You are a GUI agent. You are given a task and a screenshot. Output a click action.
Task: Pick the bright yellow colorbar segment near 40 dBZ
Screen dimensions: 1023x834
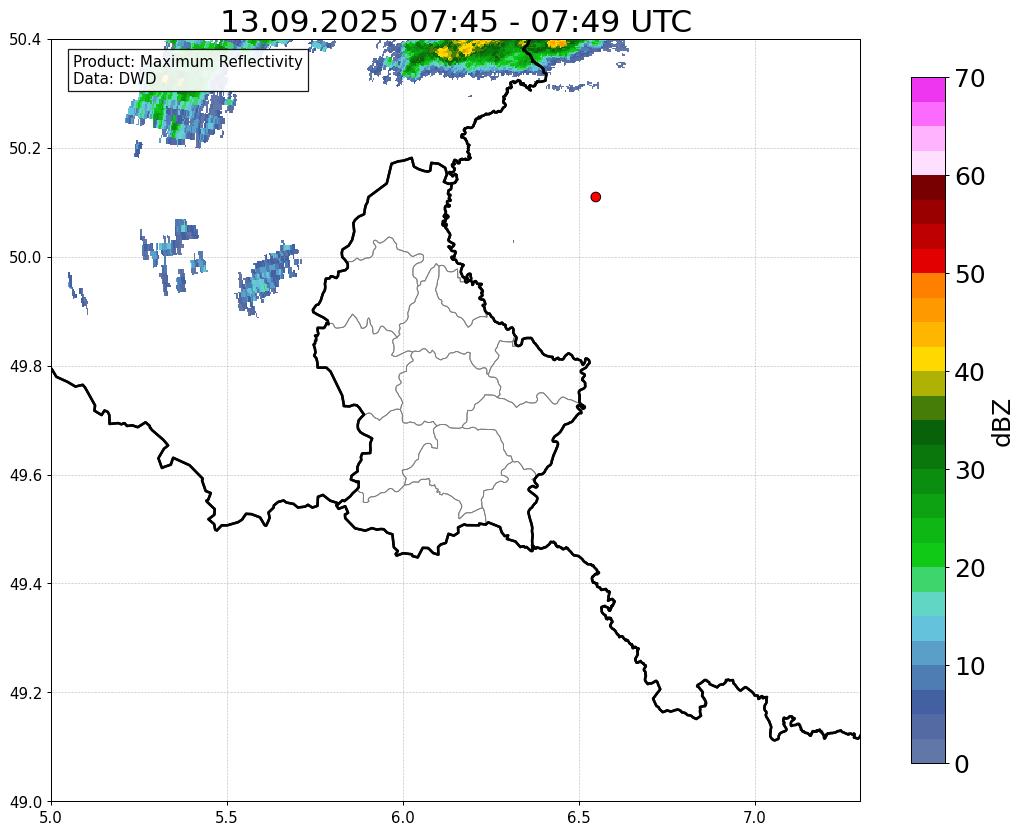pyautogui.click(x=928, y=360)
